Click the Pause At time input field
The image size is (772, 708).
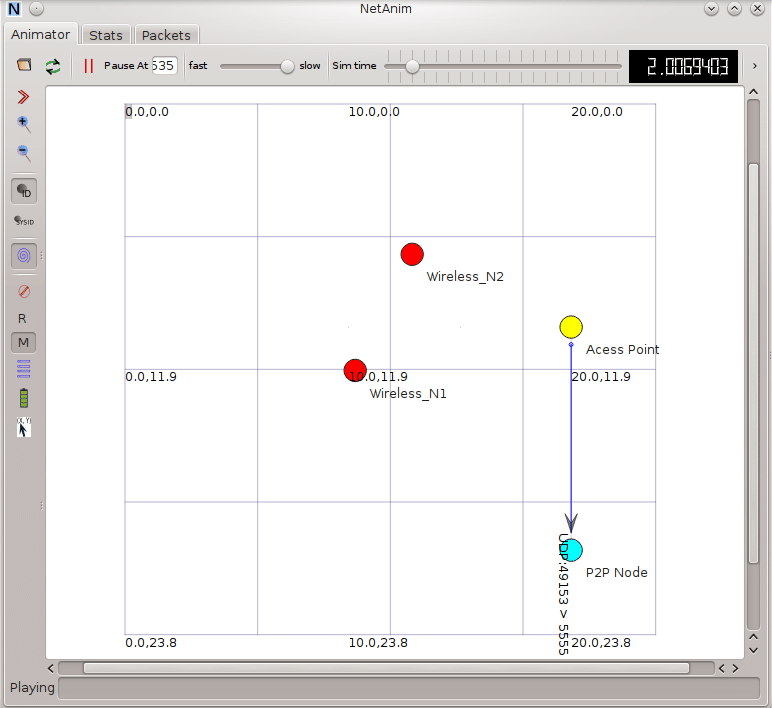[164, 66]
